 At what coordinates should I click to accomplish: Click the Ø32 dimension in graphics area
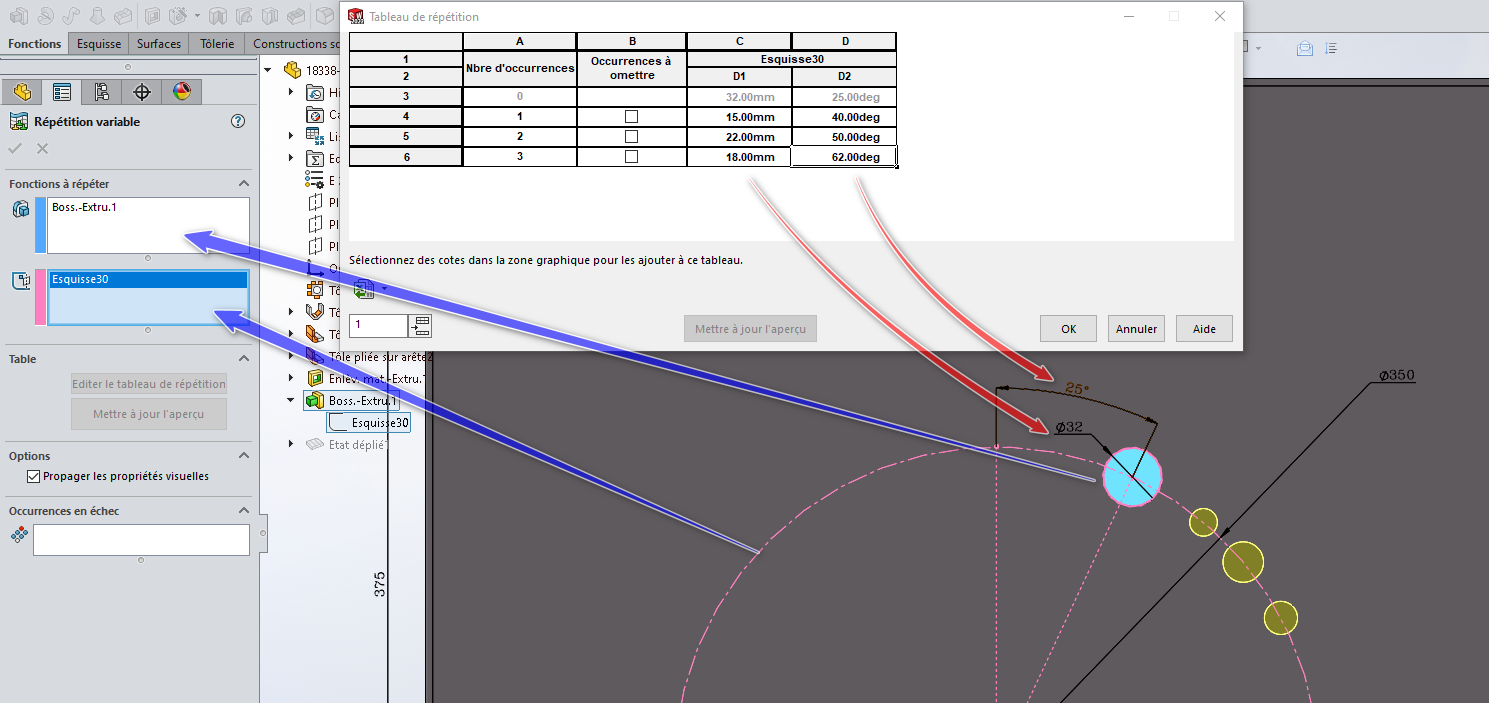(x=1068, y=427)
